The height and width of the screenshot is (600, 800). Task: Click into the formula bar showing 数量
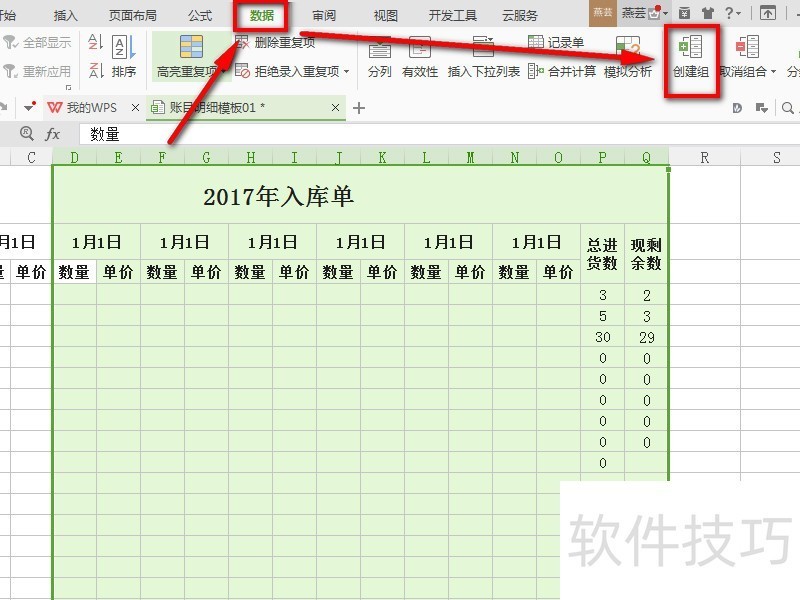439,134
